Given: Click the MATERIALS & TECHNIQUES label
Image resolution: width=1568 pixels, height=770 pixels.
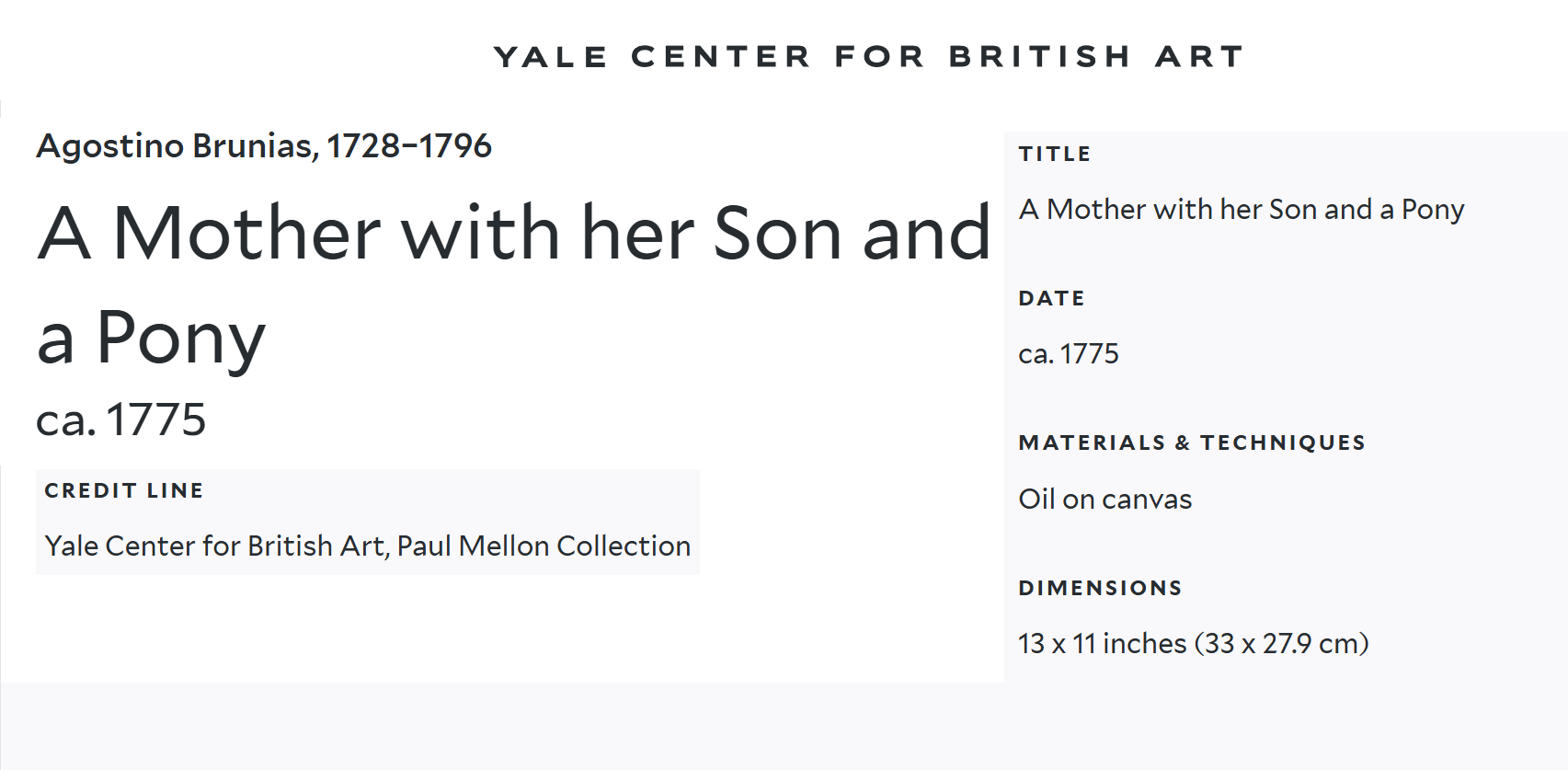Looking at the screenshot, I should (1192, 442).
